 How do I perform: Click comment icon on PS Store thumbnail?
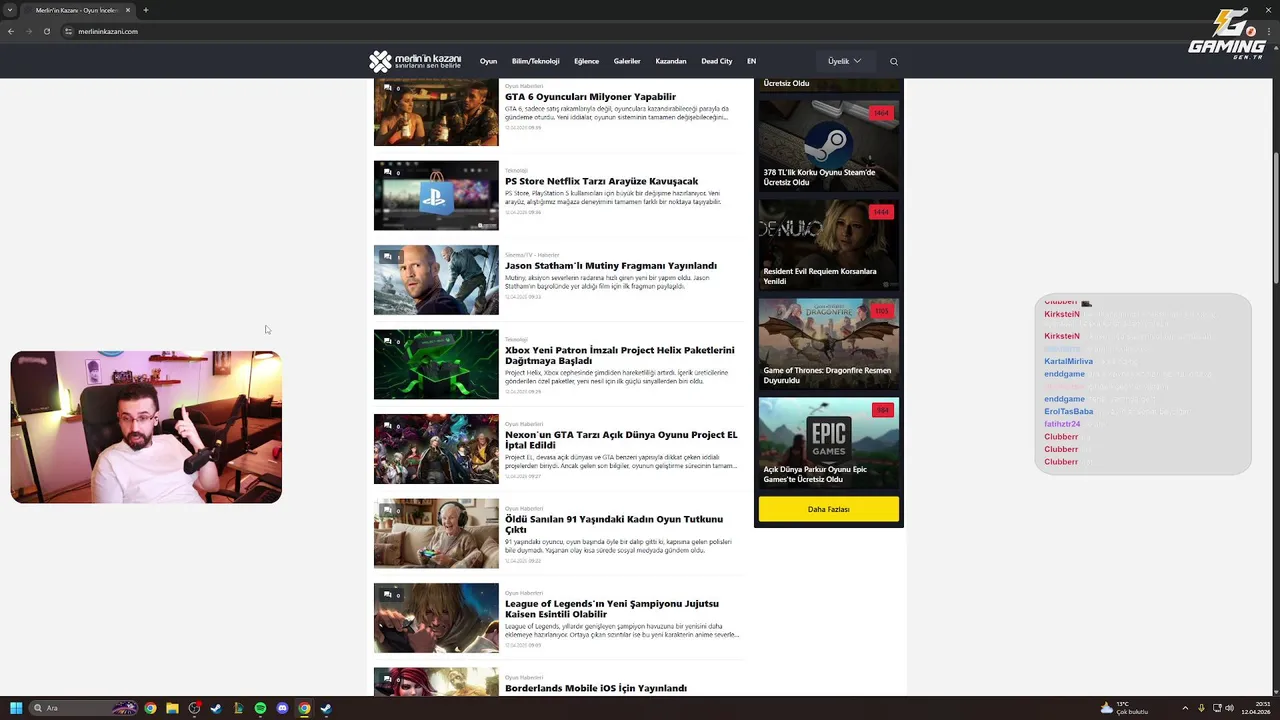(x=388, y=172)
